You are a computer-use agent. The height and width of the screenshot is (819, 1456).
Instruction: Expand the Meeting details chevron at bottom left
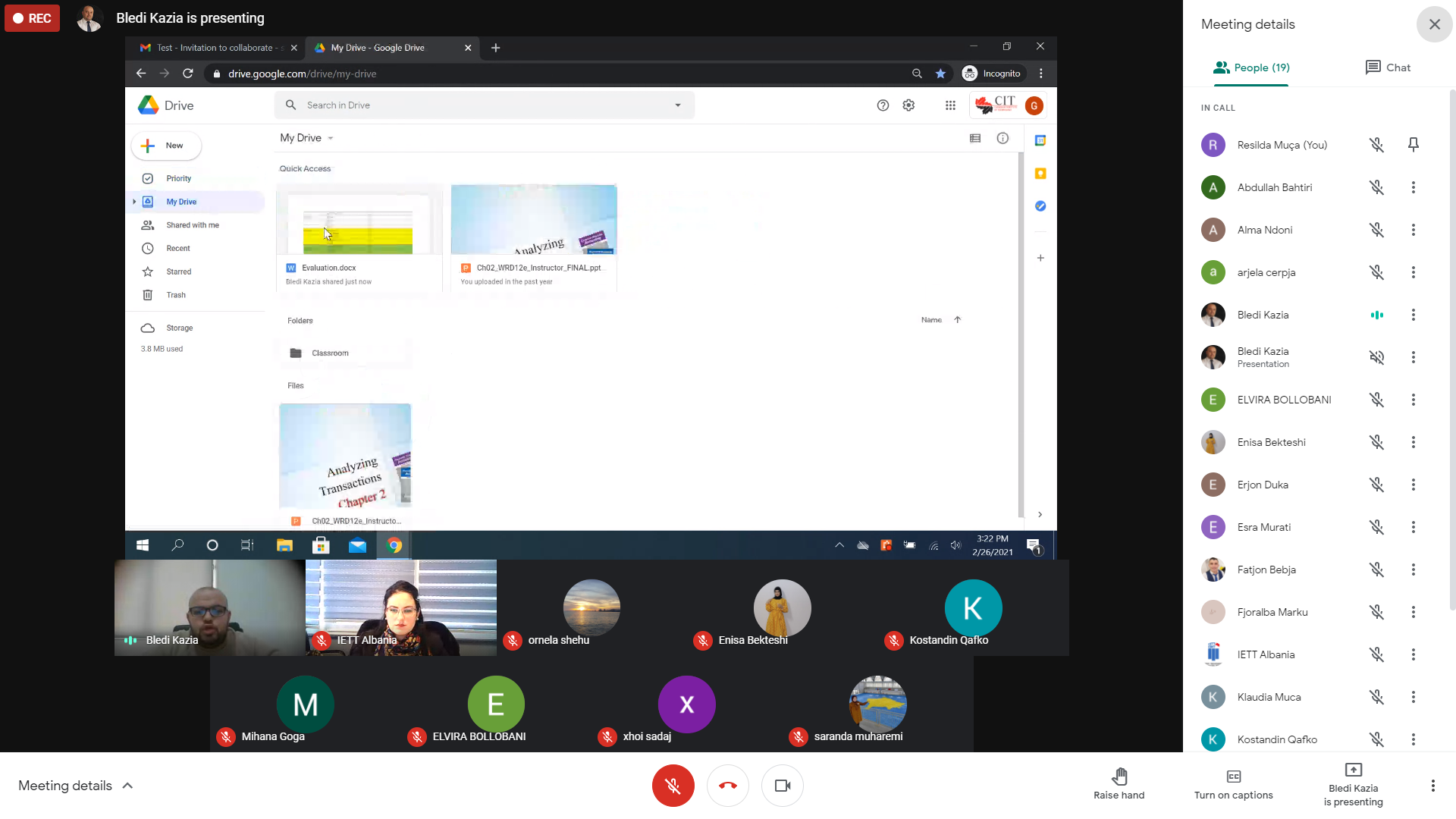pyautogui.click(x=127, y=786)
